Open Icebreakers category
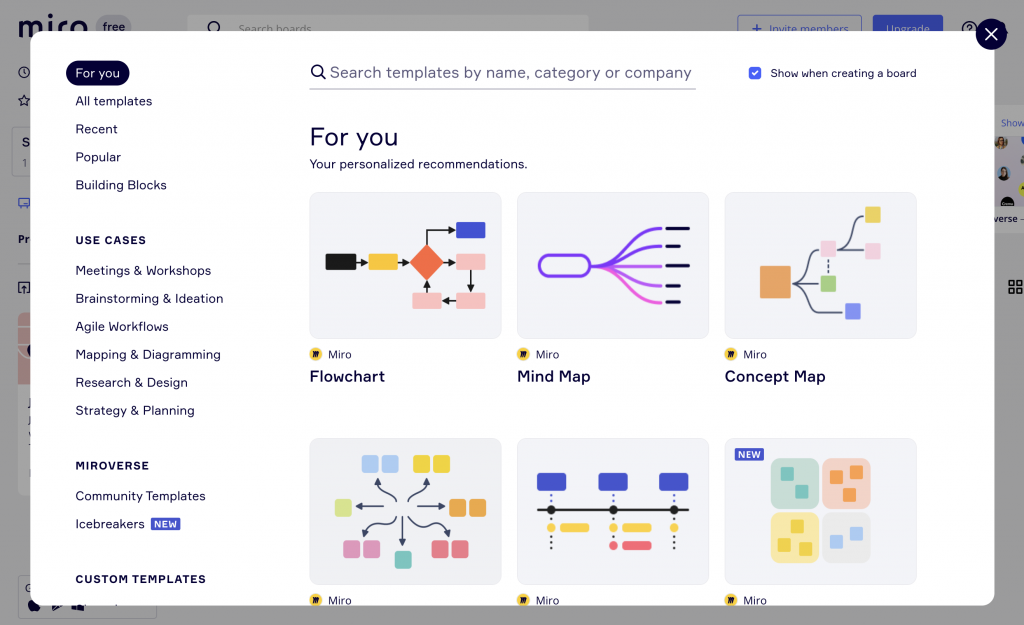 (110, 524)
